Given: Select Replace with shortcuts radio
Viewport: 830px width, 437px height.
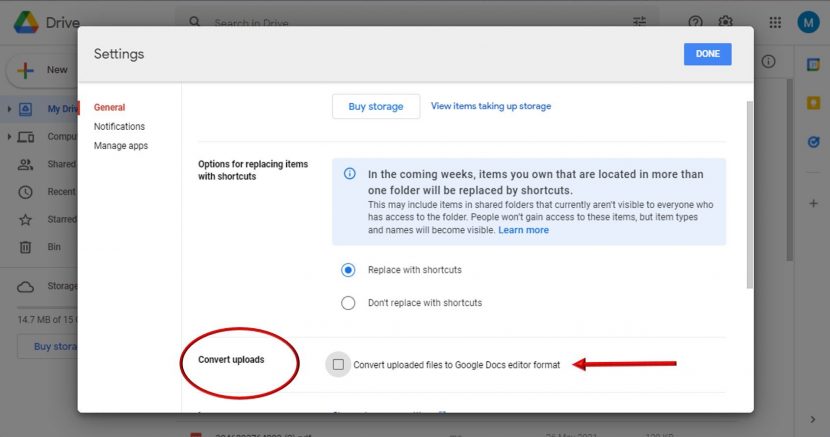Looking at the screenshot, I should coord(348,270).
